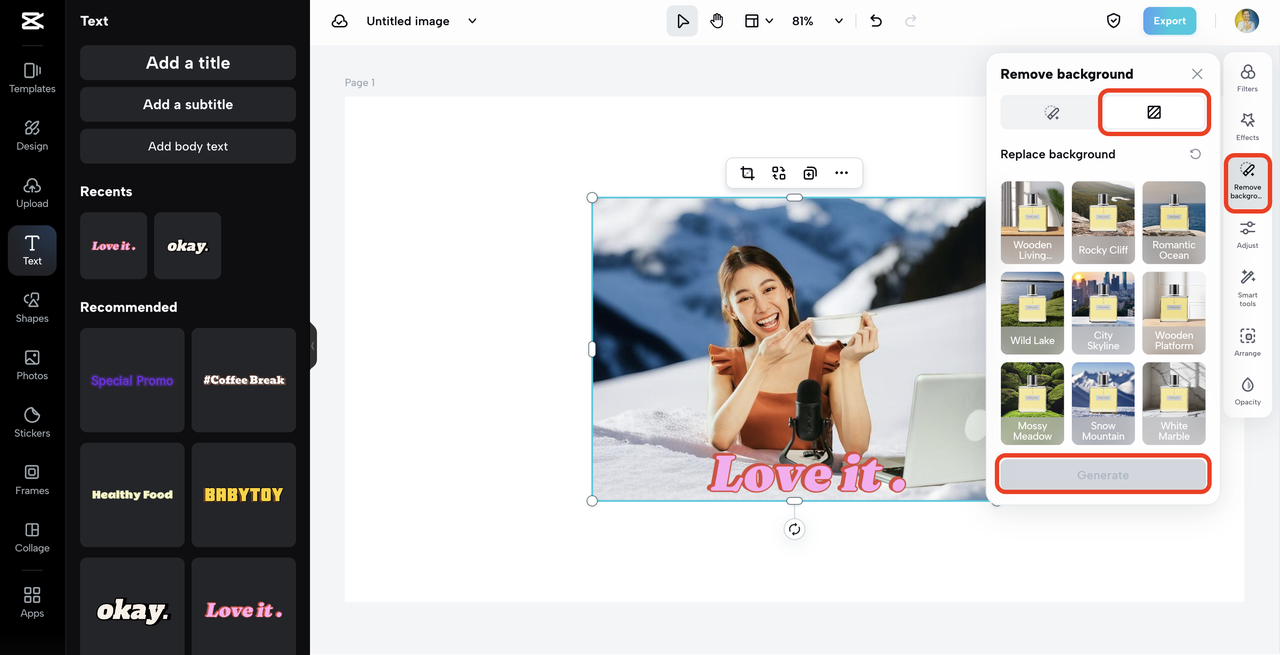Choose the Snow Mountain background
The height and width of the screenshot is (655, 1280).
[x=1103, y=403]
